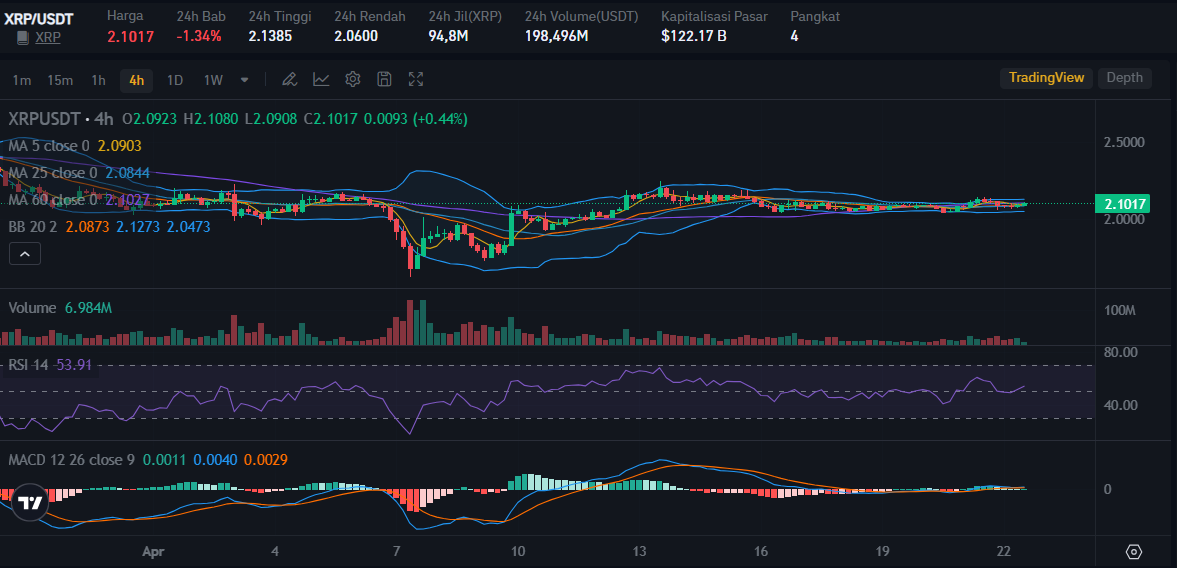Select the 1D timeframe
The image size is (1177, 568).
(x=175, y=80)
